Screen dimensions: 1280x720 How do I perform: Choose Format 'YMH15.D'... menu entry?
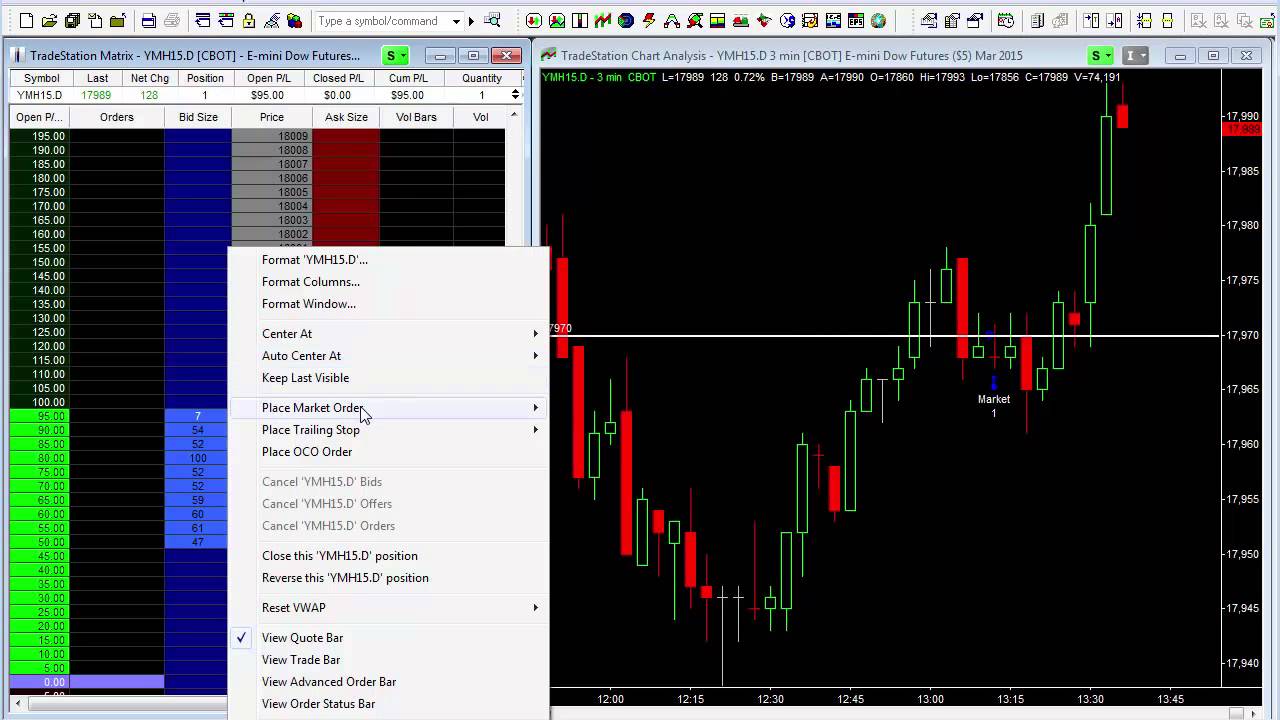tap(315, 260)
